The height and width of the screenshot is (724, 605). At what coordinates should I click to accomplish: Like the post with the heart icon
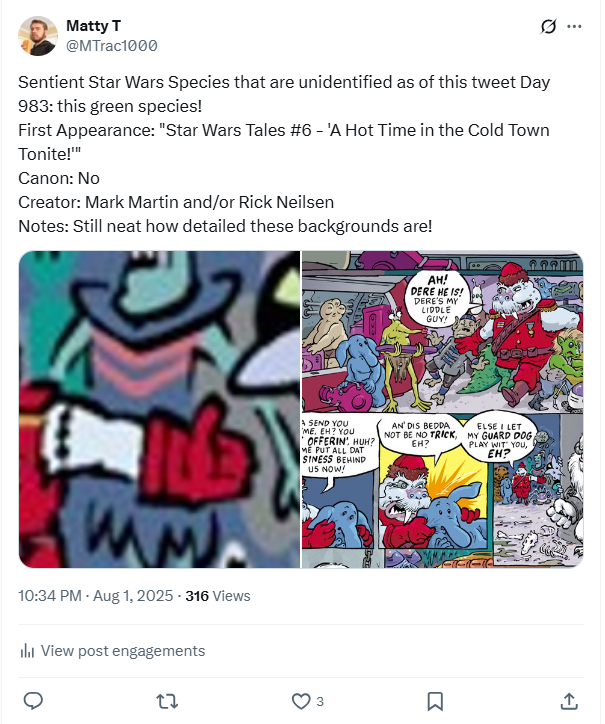click(x=301, y=700)
